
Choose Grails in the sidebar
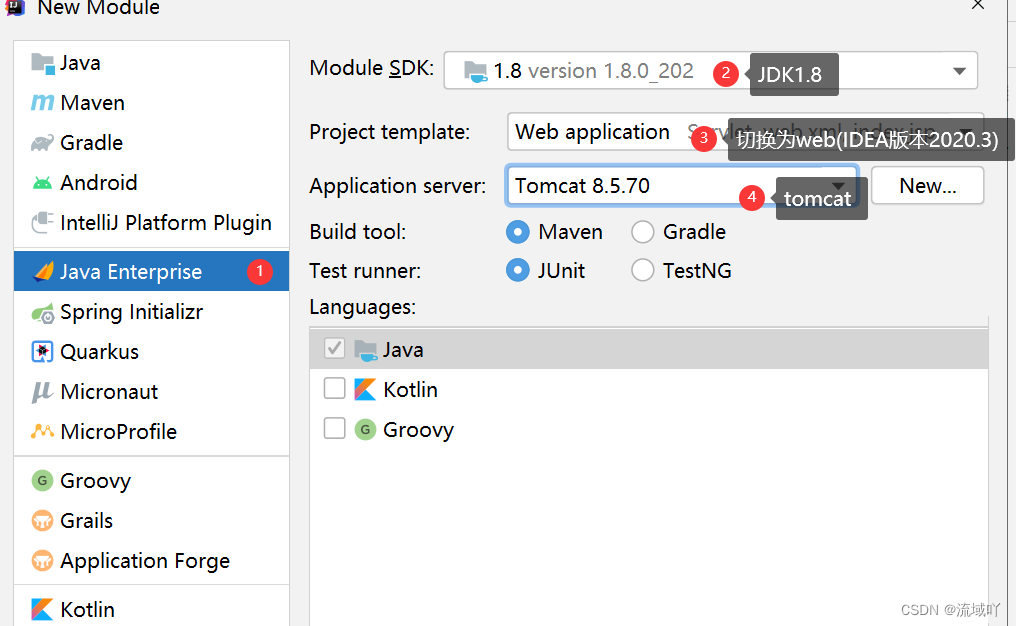tap(152, 520)
